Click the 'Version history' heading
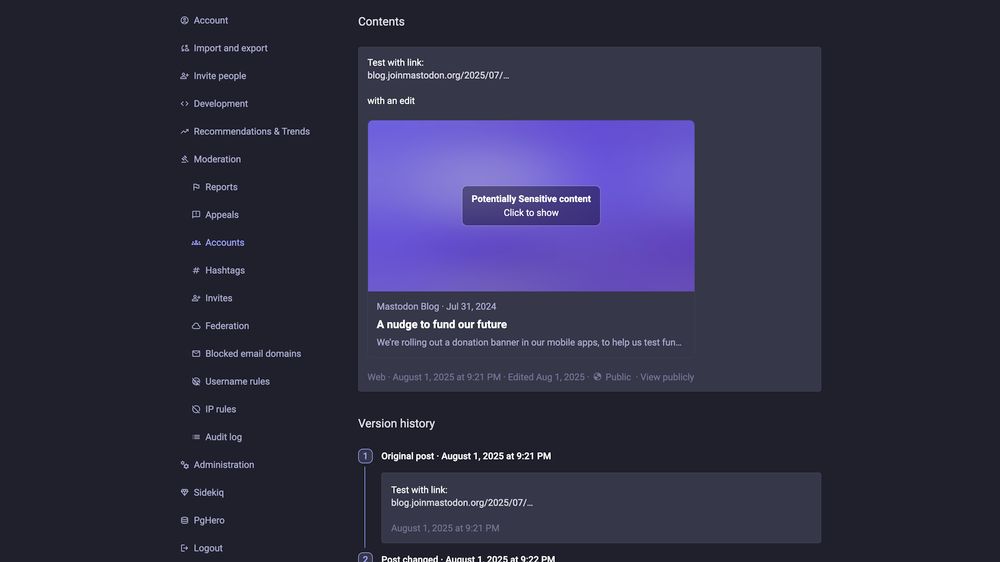The height and width of the screenshot is (562, 1000). [x=396, y=424]
